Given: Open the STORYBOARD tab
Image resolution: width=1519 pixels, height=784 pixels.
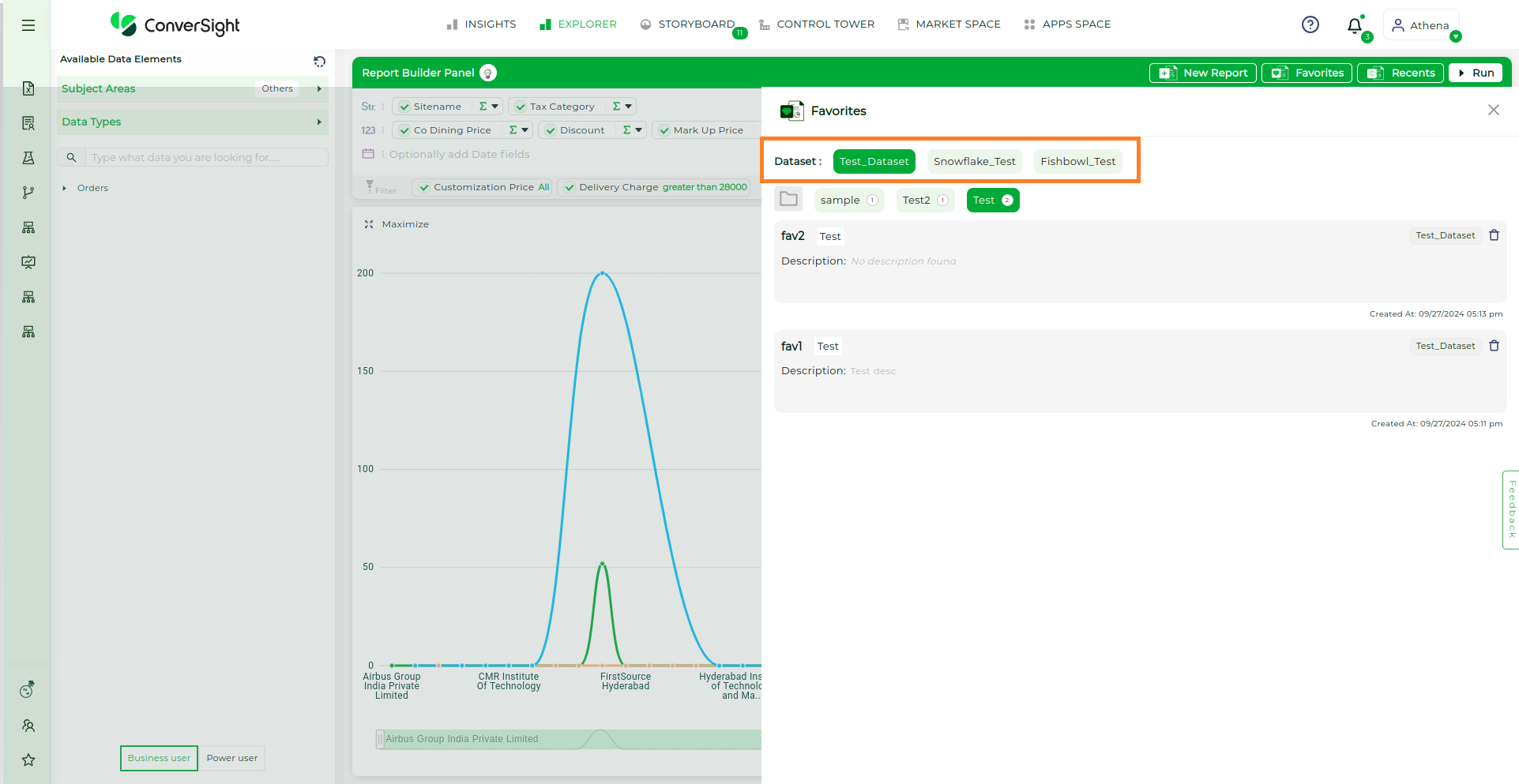Looking at the screenshot, I should pyautogui.click(x=687, y=24).
